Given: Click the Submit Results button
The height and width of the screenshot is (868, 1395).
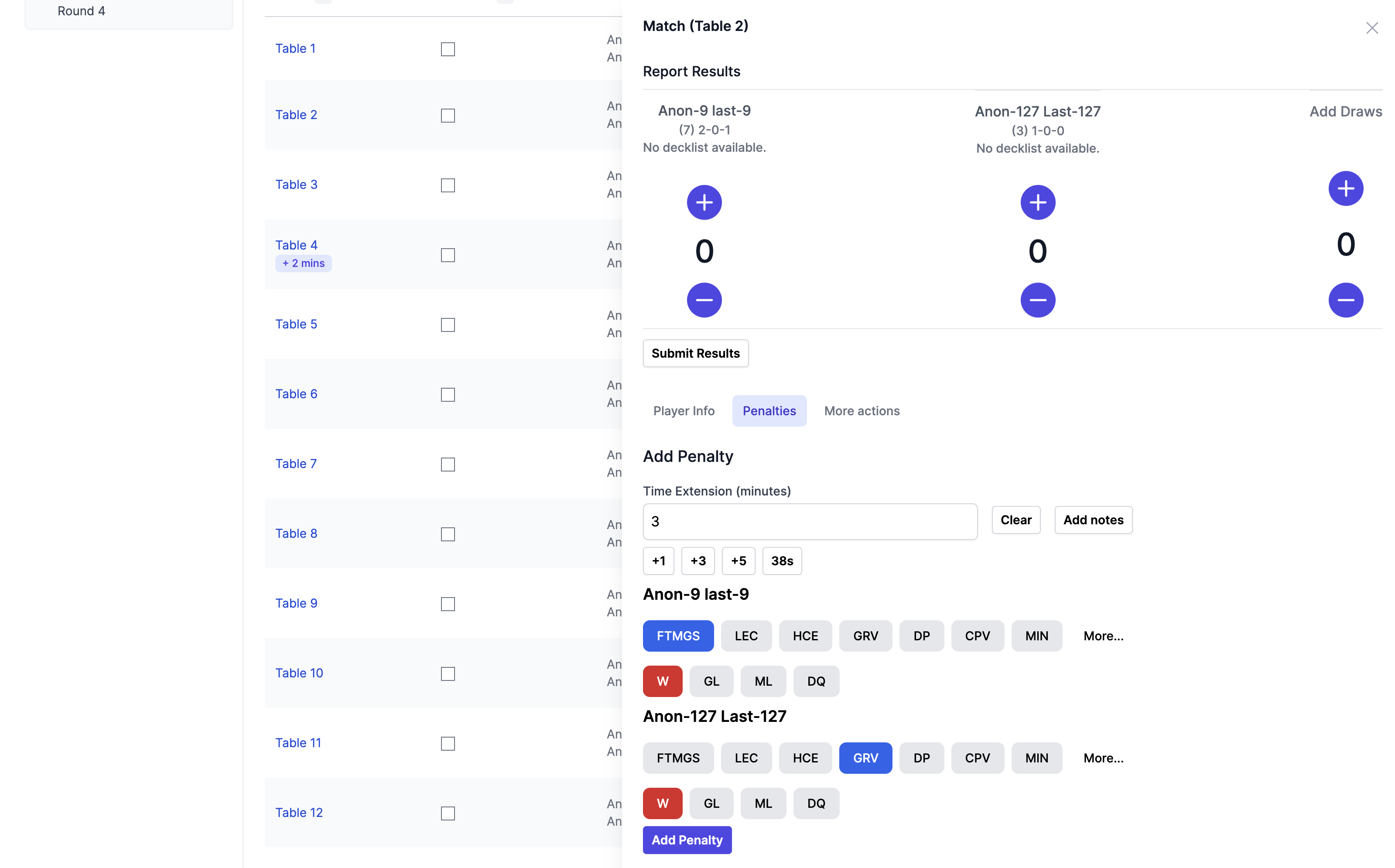Looking at the screenshot, I should coord(695,353).
